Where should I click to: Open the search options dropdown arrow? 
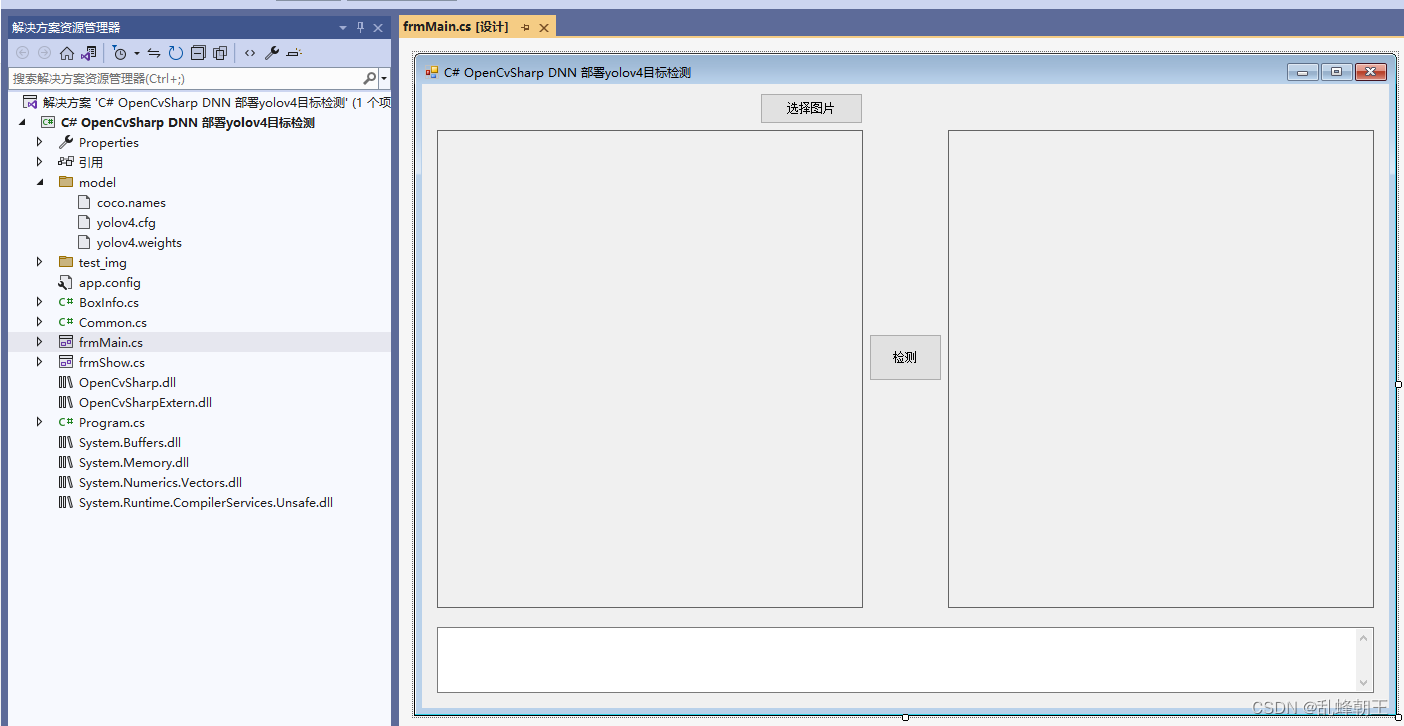coord(384,78)
